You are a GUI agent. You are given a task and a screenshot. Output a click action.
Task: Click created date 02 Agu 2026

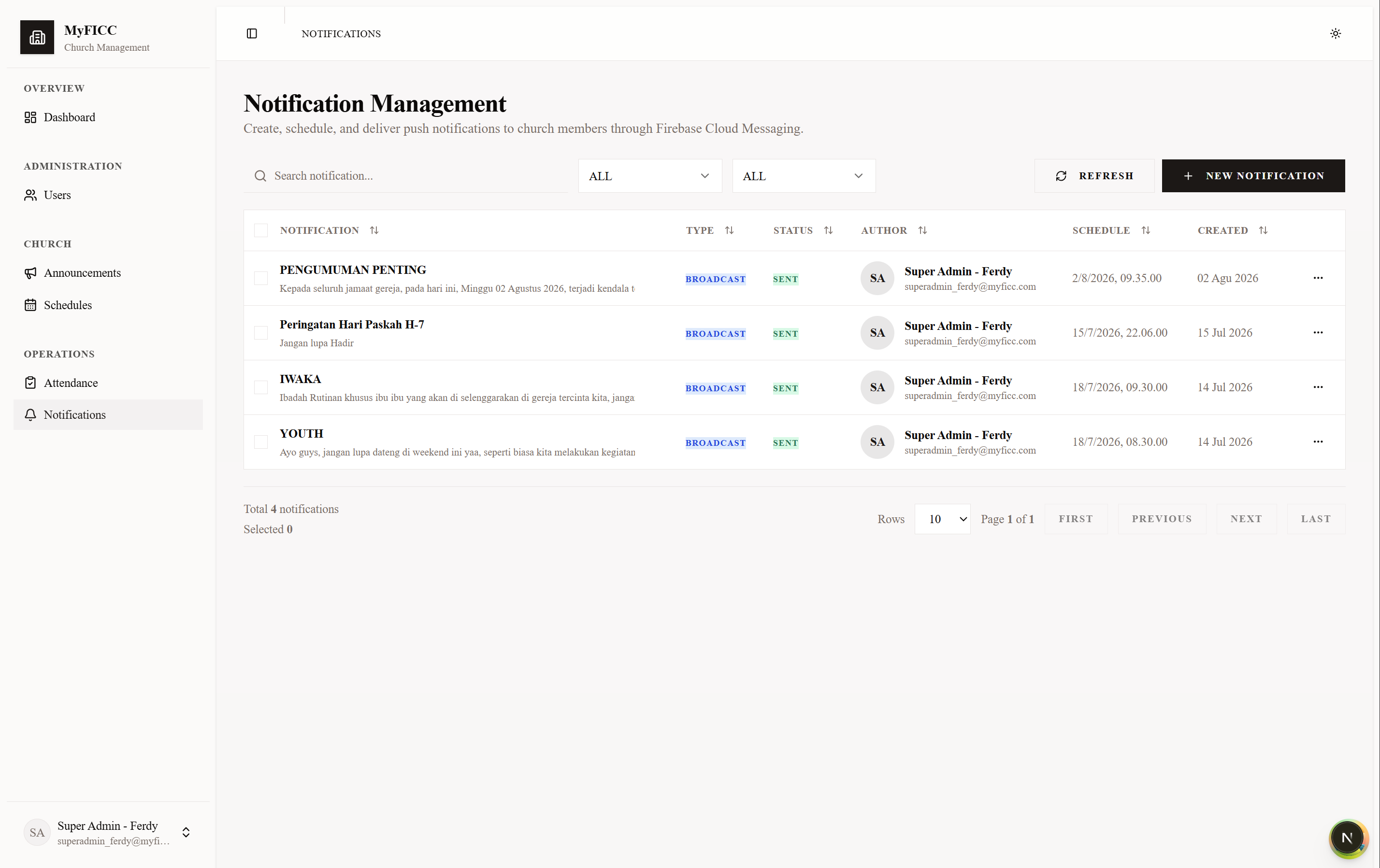tap(1228, 278)
